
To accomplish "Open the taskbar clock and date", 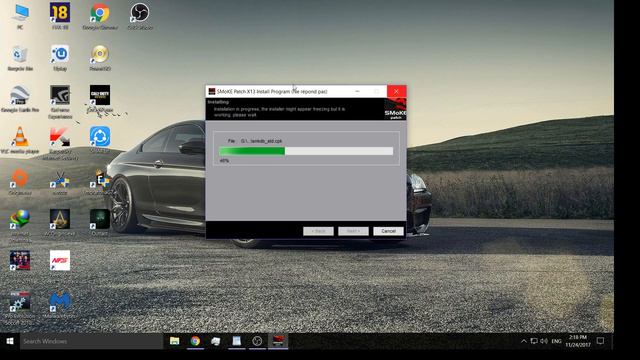I will click(578, 341).
